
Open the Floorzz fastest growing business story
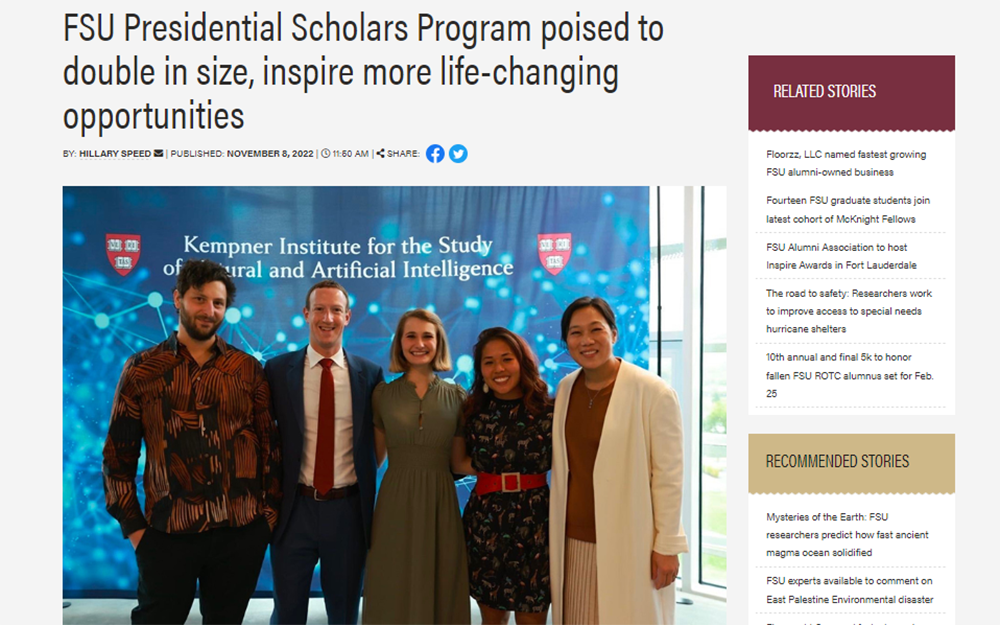(x=843, y=163)
